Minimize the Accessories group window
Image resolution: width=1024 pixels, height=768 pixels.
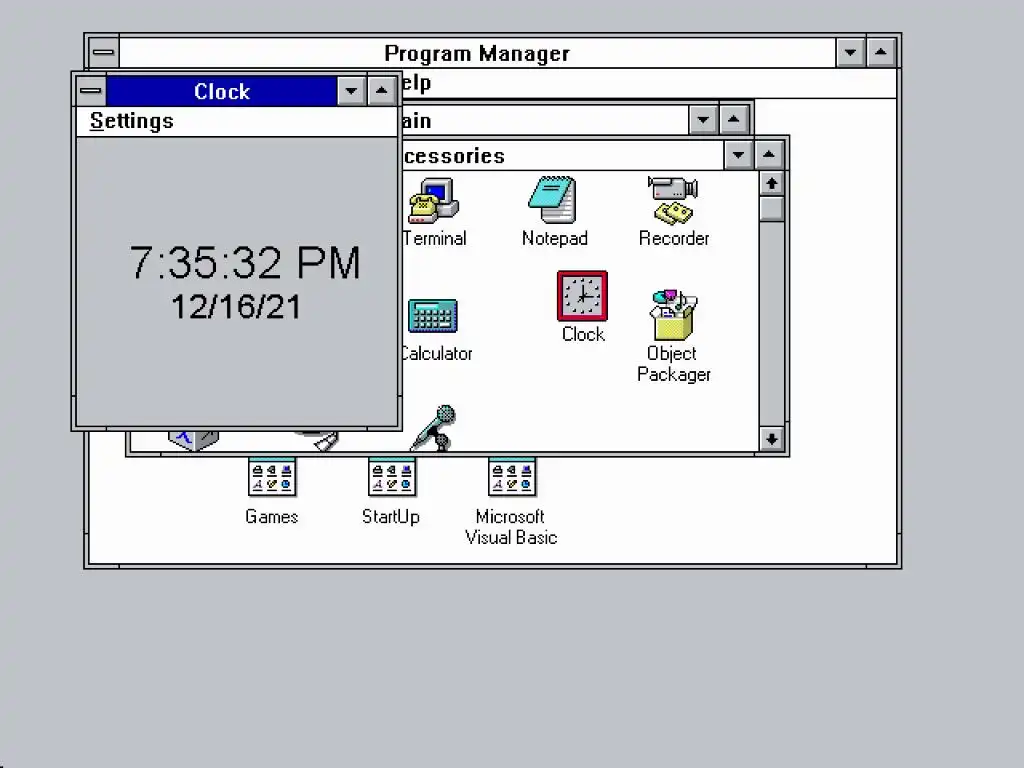click(739, 155)
